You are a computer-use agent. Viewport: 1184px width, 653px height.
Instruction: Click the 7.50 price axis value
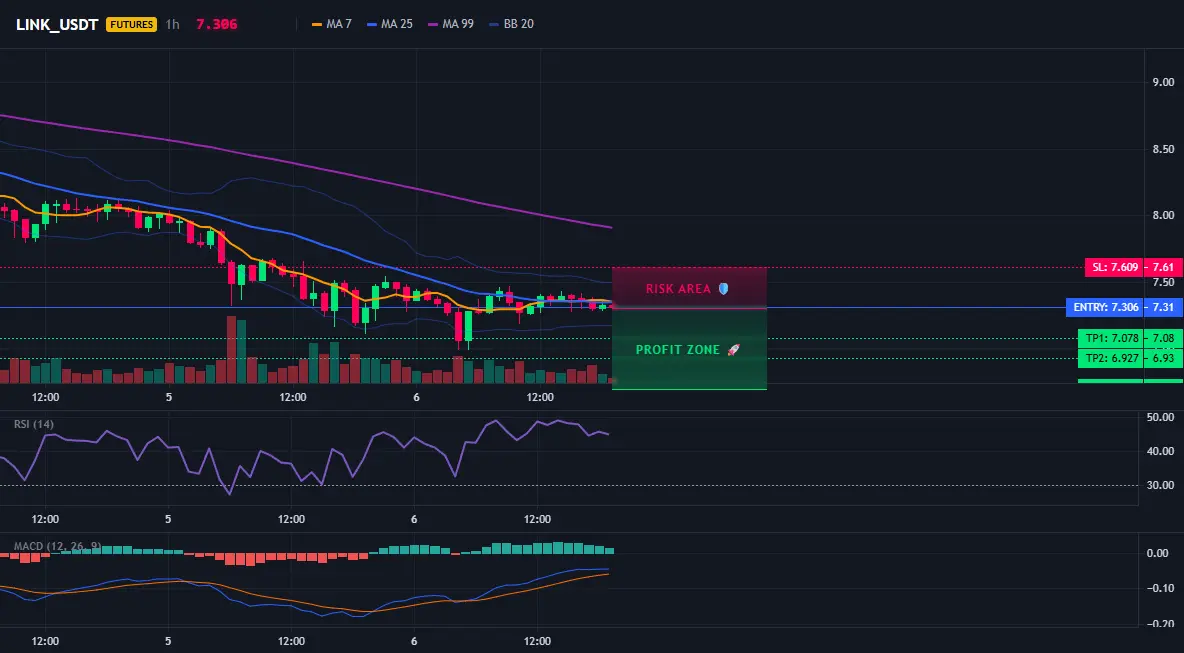1163,282
